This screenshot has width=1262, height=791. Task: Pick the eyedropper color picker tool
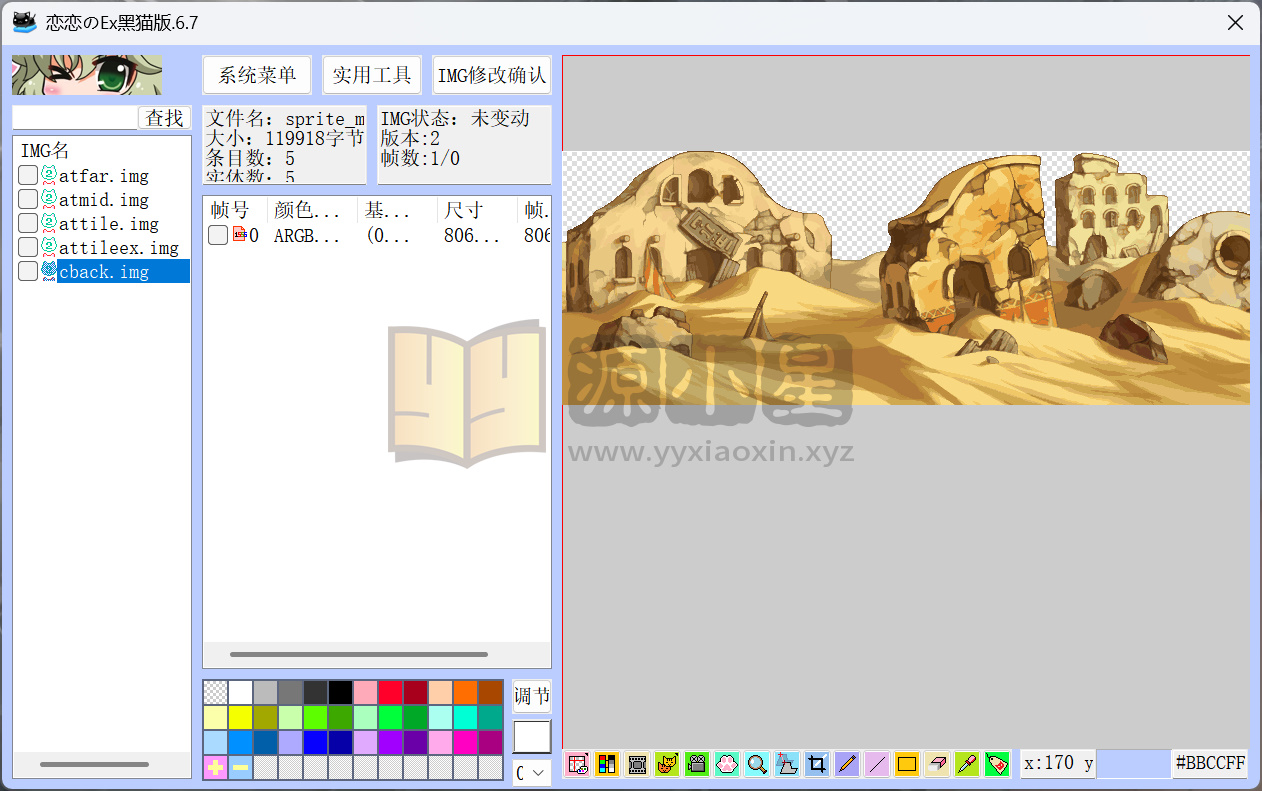(x=967, y=764)
